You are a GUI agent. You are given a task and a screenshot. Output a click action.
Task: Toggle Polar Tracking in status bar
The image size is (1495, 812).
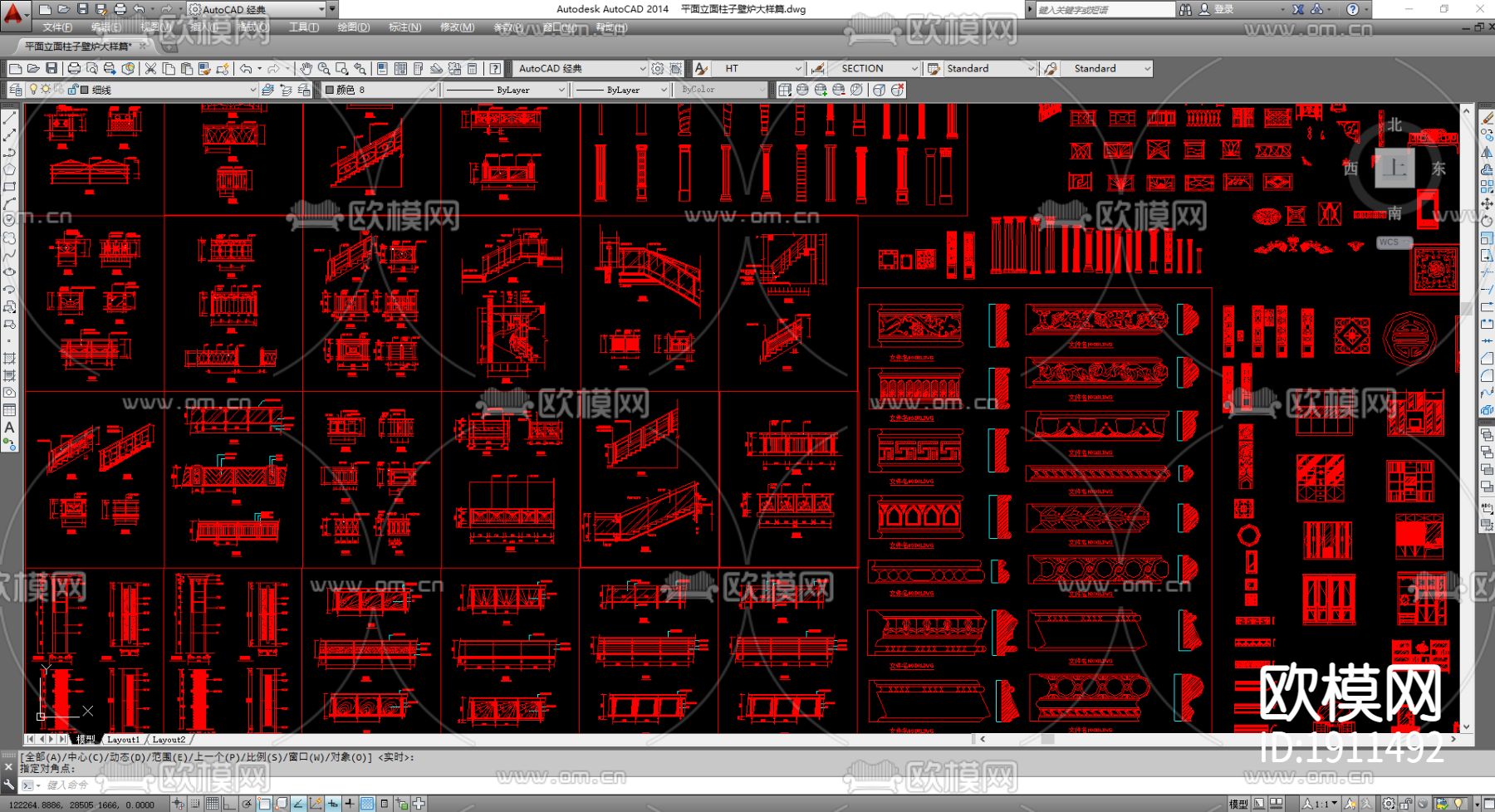[x=247, y=804]
